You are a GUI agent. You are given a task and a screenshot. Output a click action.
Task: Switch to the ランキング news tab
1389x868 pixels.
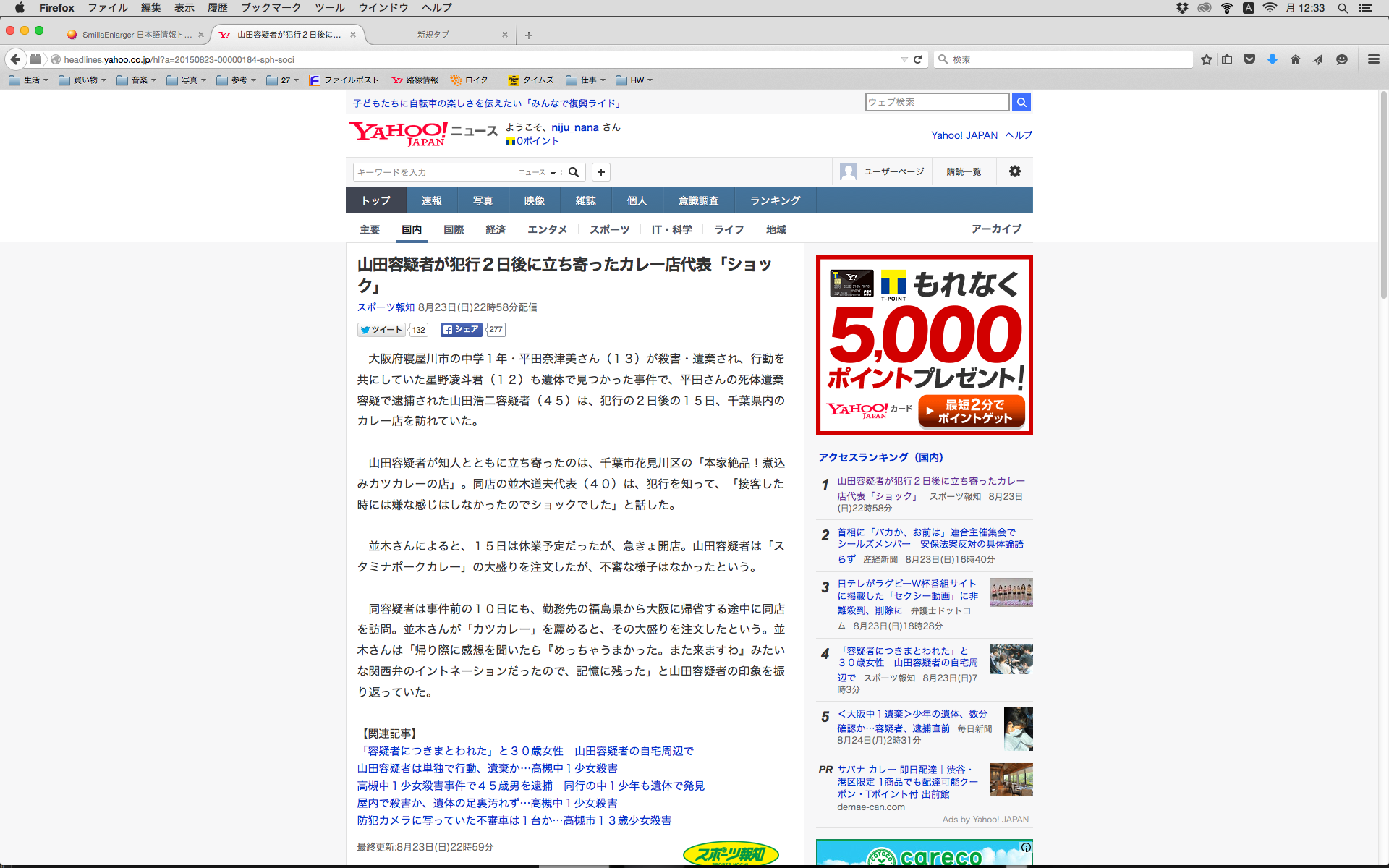[x=775, y=200]
